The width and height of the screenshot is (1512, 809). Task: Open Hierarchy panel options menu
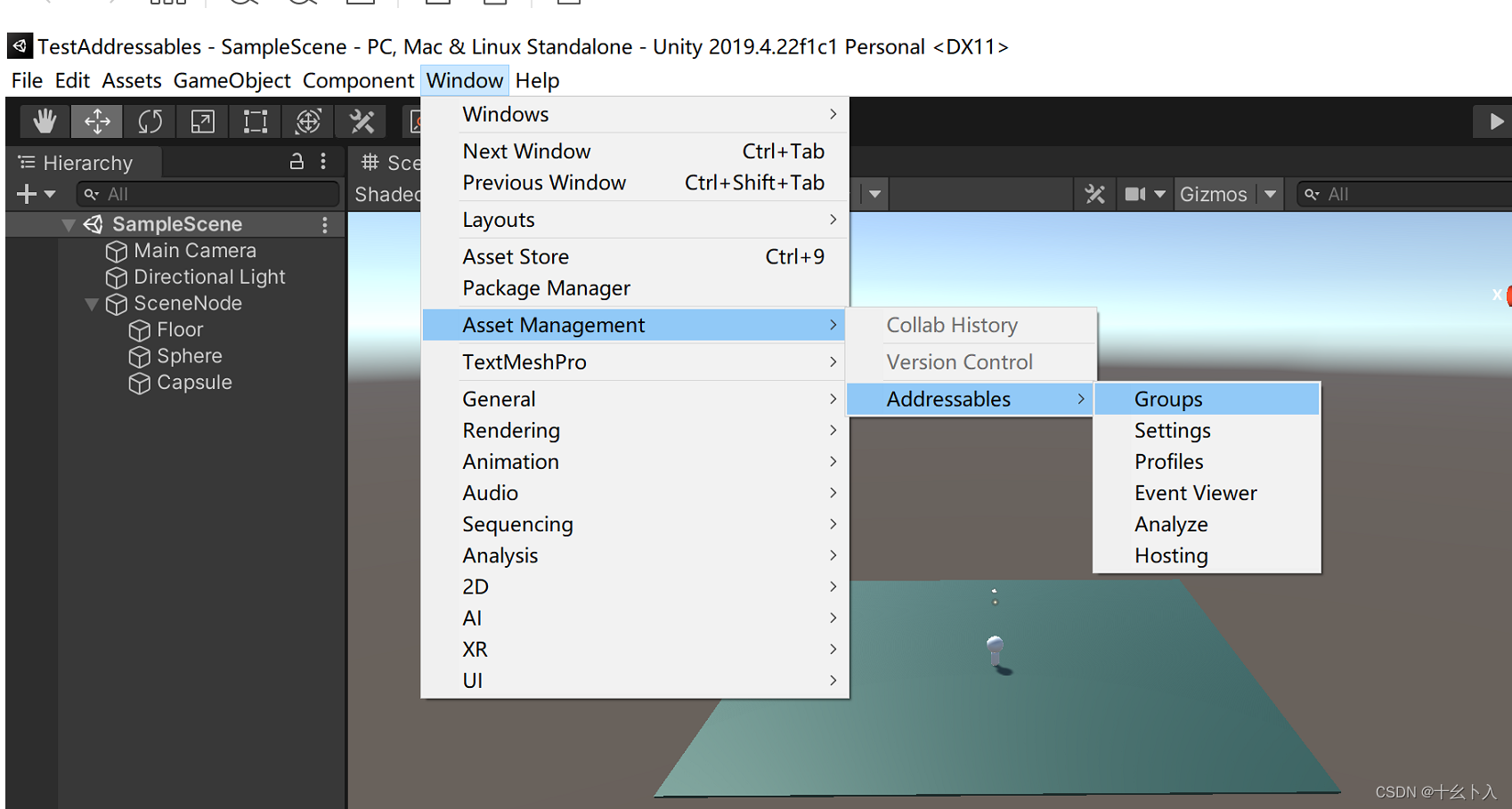point(323,162)
